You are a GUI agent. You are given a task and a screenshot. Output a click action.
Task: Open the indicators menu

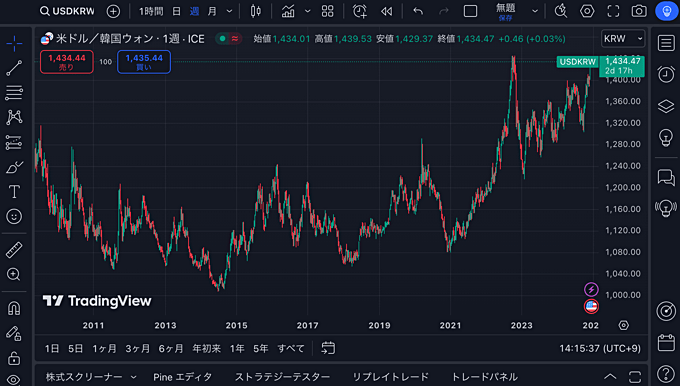tap(288, 11)
